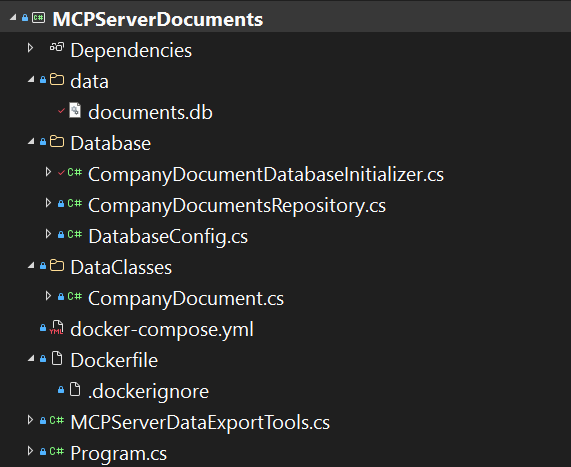Viewport: 571px width, 467px height.
Task: Click the .dockerignore file icon
Action: (75, 389)
